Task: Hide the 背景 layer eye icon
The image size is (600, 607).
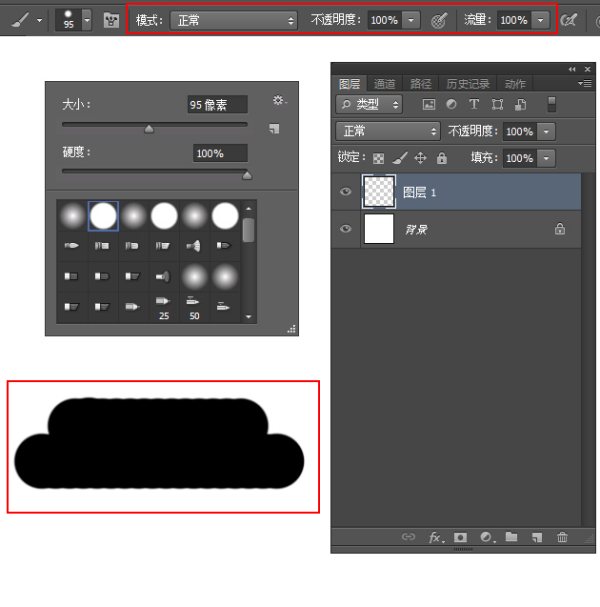Action: tap(345, 229)
